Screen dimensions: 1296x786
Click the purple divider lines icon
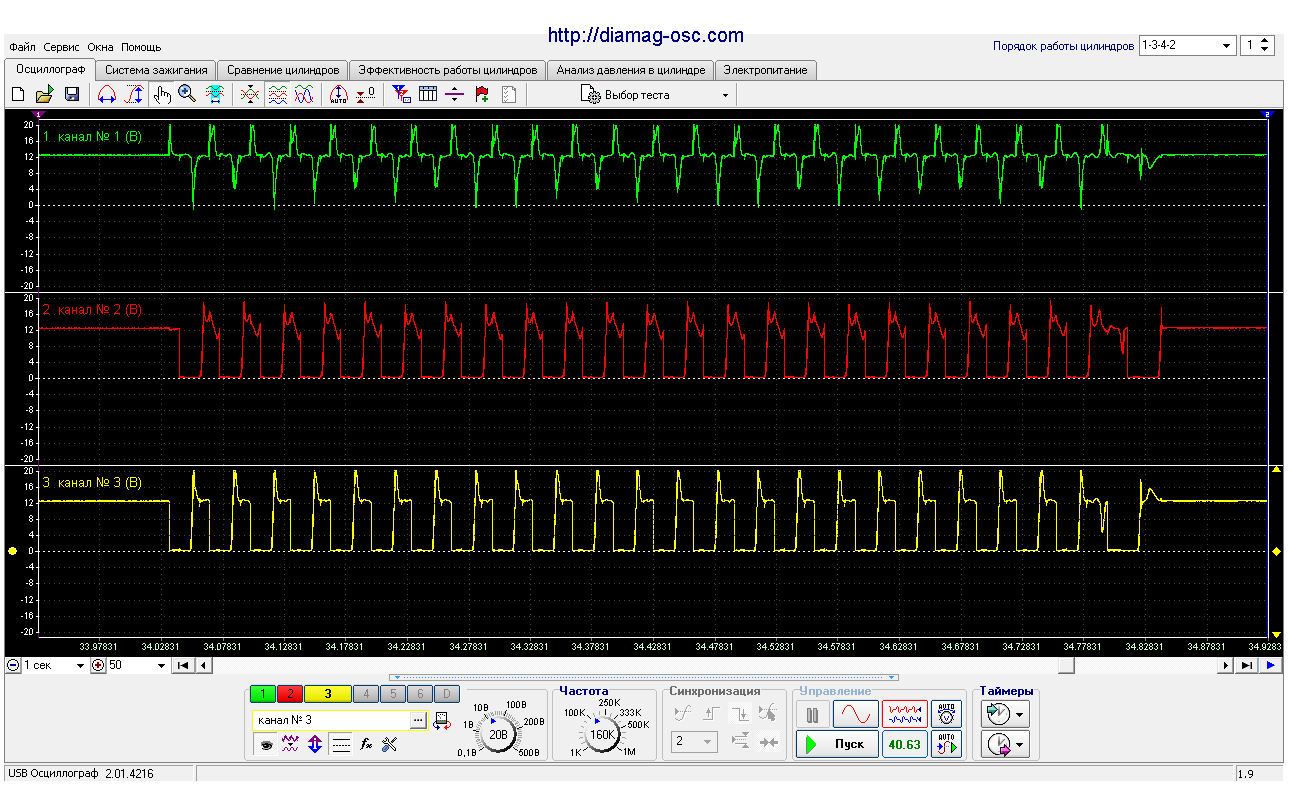[455, 94]
